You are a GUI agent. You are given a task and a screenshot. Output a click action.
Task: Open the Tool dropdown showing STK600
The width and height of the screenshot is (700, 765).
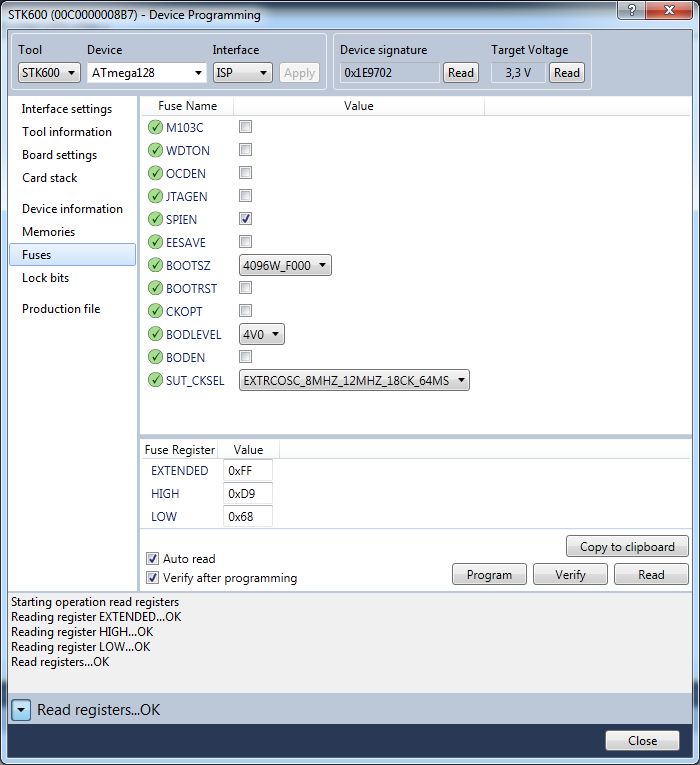coord(49,73)
